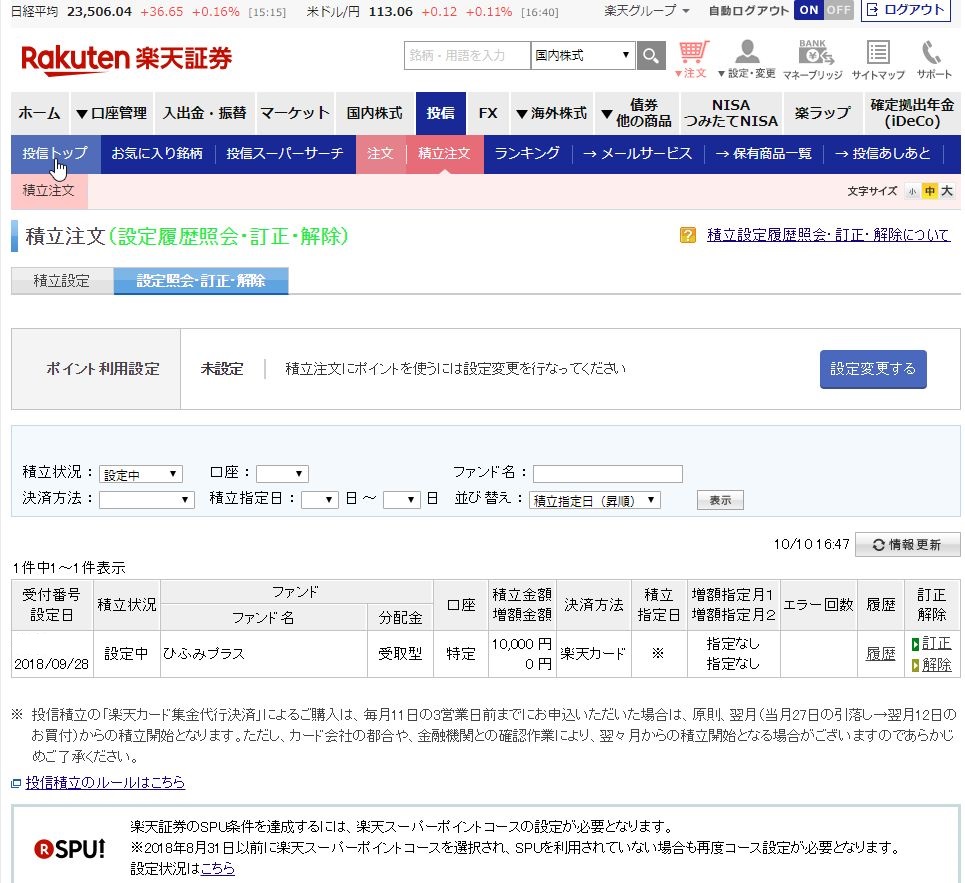Screen dimensions: 965x883
Task: Open the 口座 dropdown
Action: click(x=282, y=473)
